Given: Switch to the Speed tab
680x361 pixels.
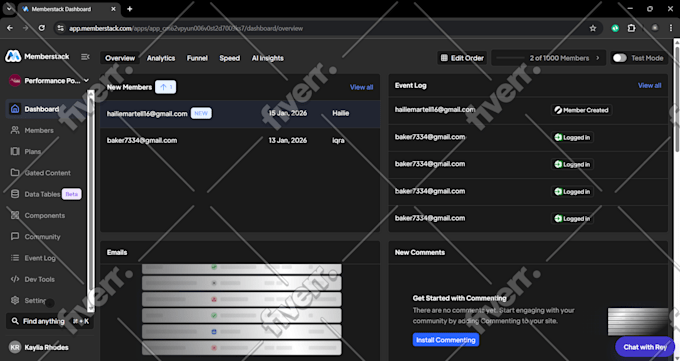Looking at the screenshot, I should click(x=229, y=58).
